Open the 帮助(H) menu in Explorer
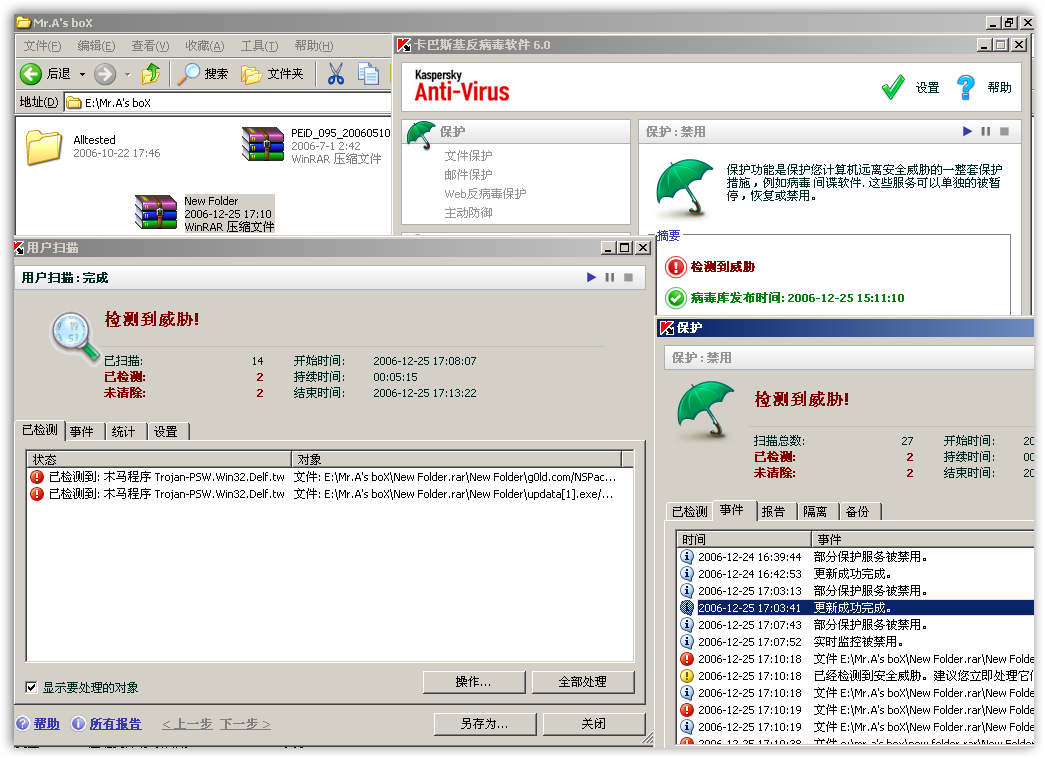 click(x=314, y=46)
